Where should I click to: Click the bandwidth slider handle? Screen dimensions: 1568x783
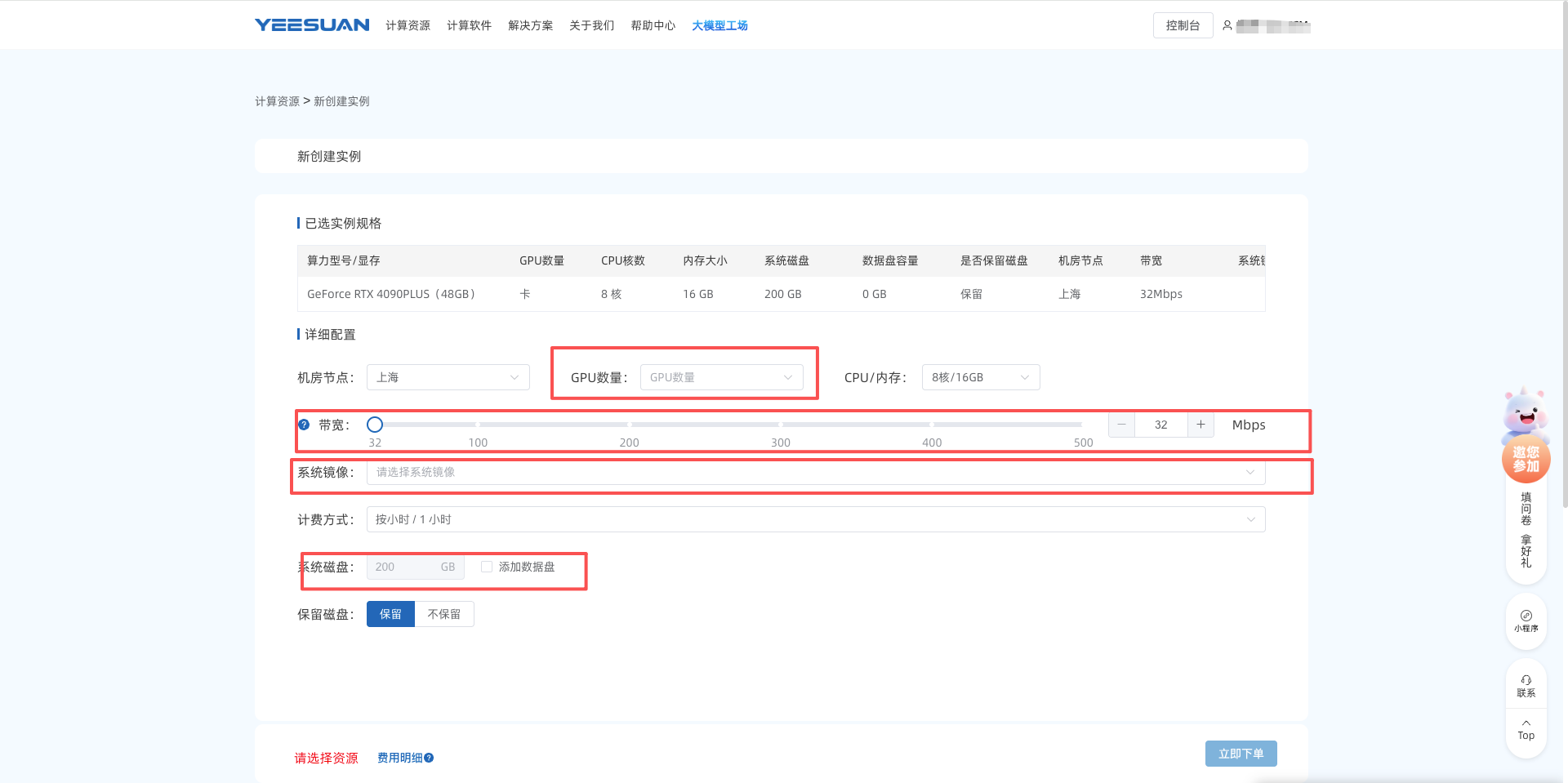[x=375, y=425]
